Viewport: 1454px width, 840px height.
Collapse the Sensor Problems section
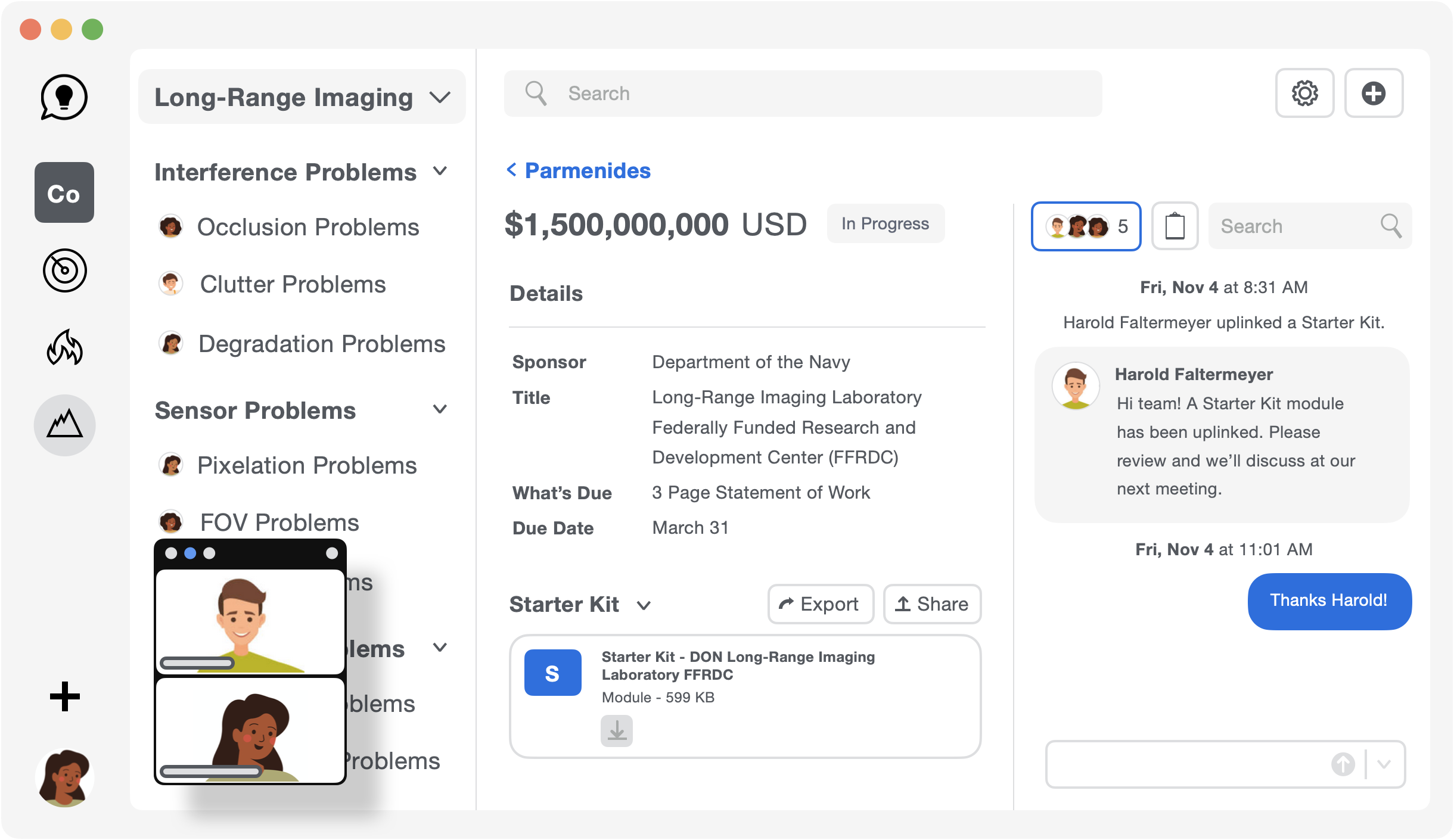point(440,409)
